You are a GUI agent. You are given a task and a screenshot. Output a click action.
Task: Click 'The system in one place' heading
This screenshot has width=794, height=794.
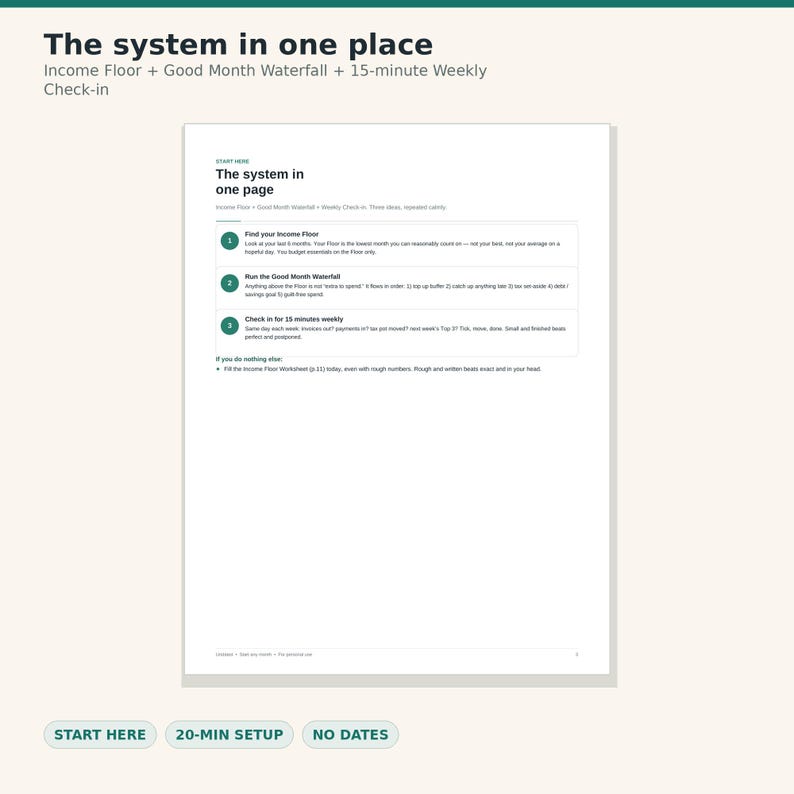[238, 45]
